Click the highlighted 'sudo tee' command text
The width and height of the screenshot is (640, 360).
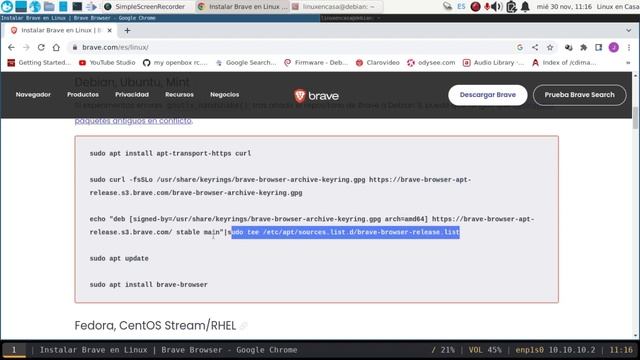coord(345,232)
